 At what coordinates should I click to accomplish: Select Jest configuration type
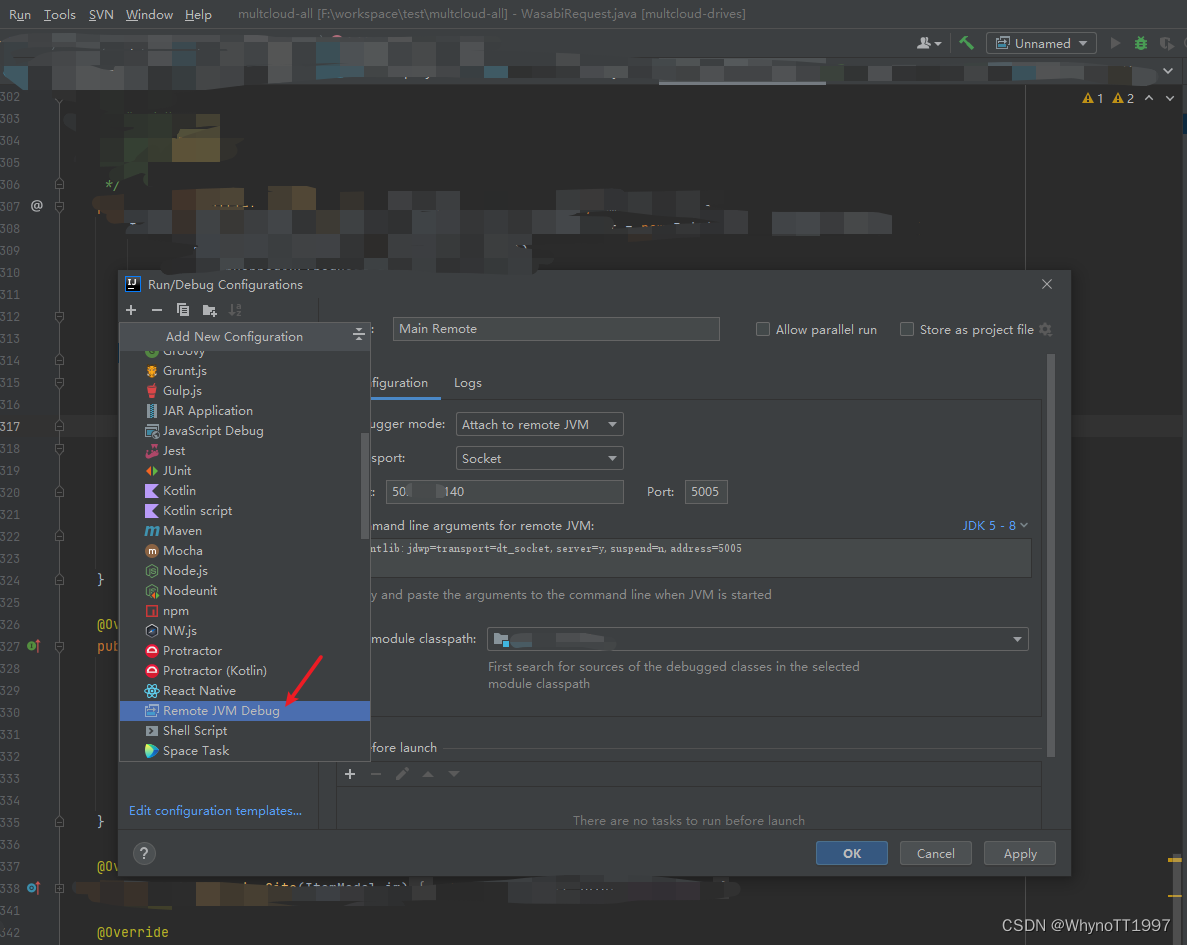pyautogui.click(x=245, y=451)
